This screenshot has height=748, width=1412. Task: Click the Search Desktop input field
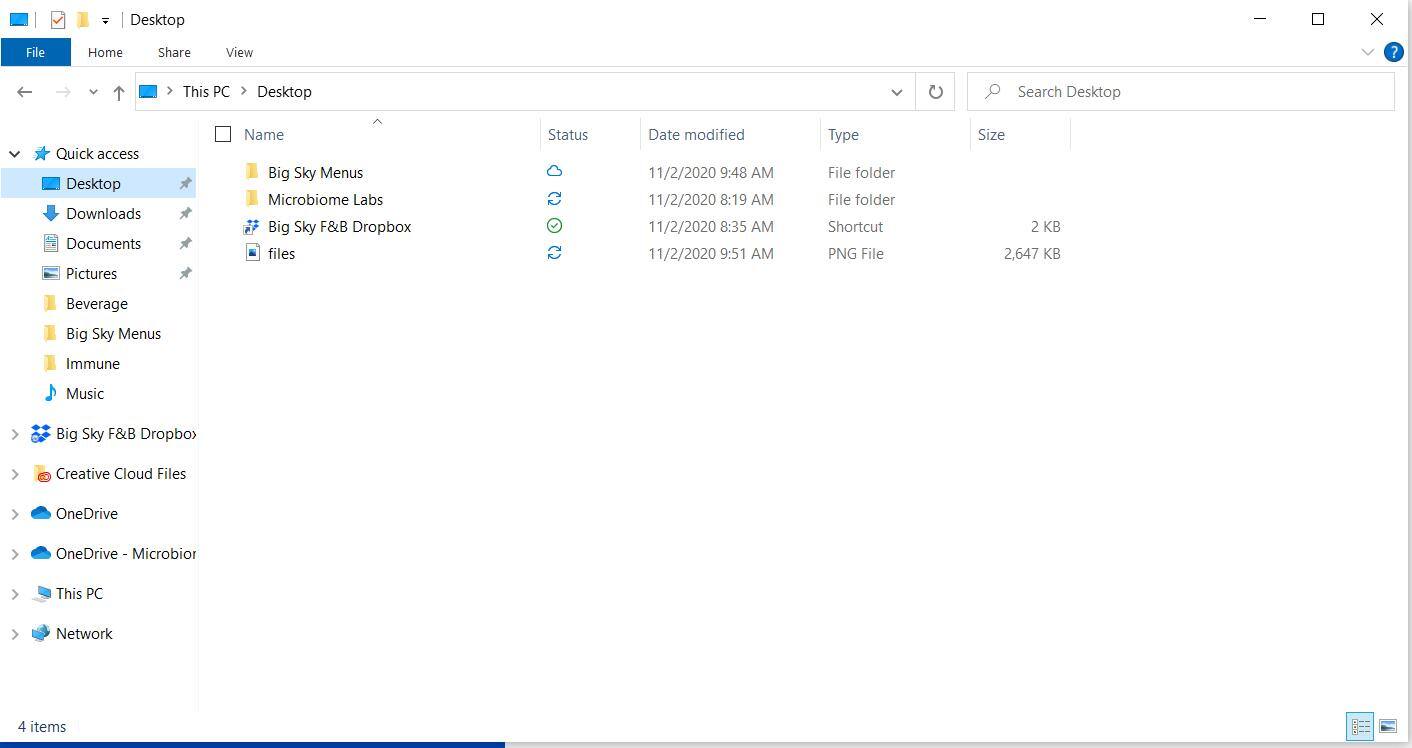pos(1190,92)
